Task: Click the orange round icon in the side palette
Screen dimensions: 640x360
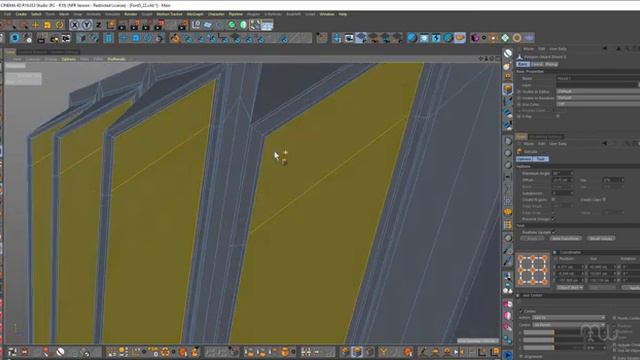Action: pyautogui.click(x=508, y=212)
